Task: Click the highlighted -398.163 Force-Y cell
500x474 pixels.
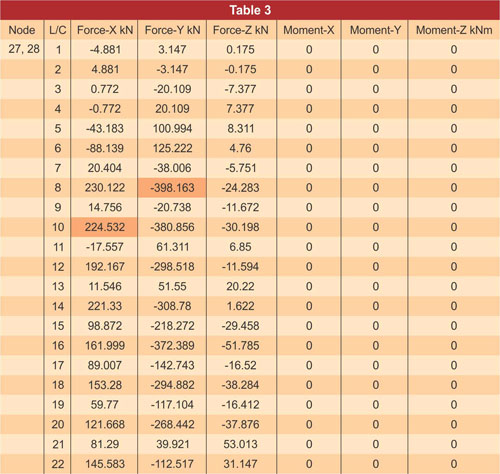Action: 172,188
